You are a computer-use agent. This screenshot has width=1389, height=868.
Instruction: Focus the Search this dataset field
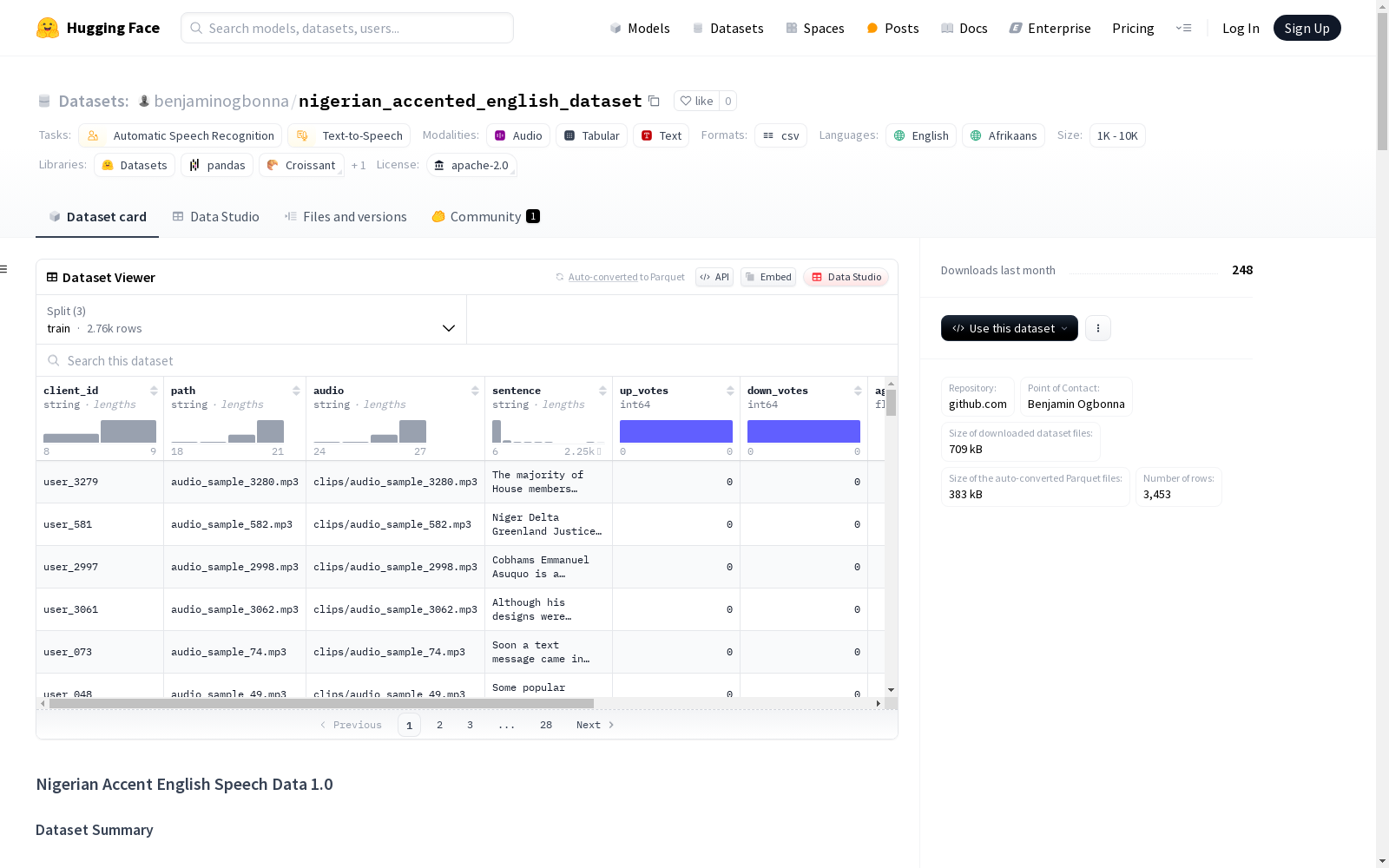[467, 360]
